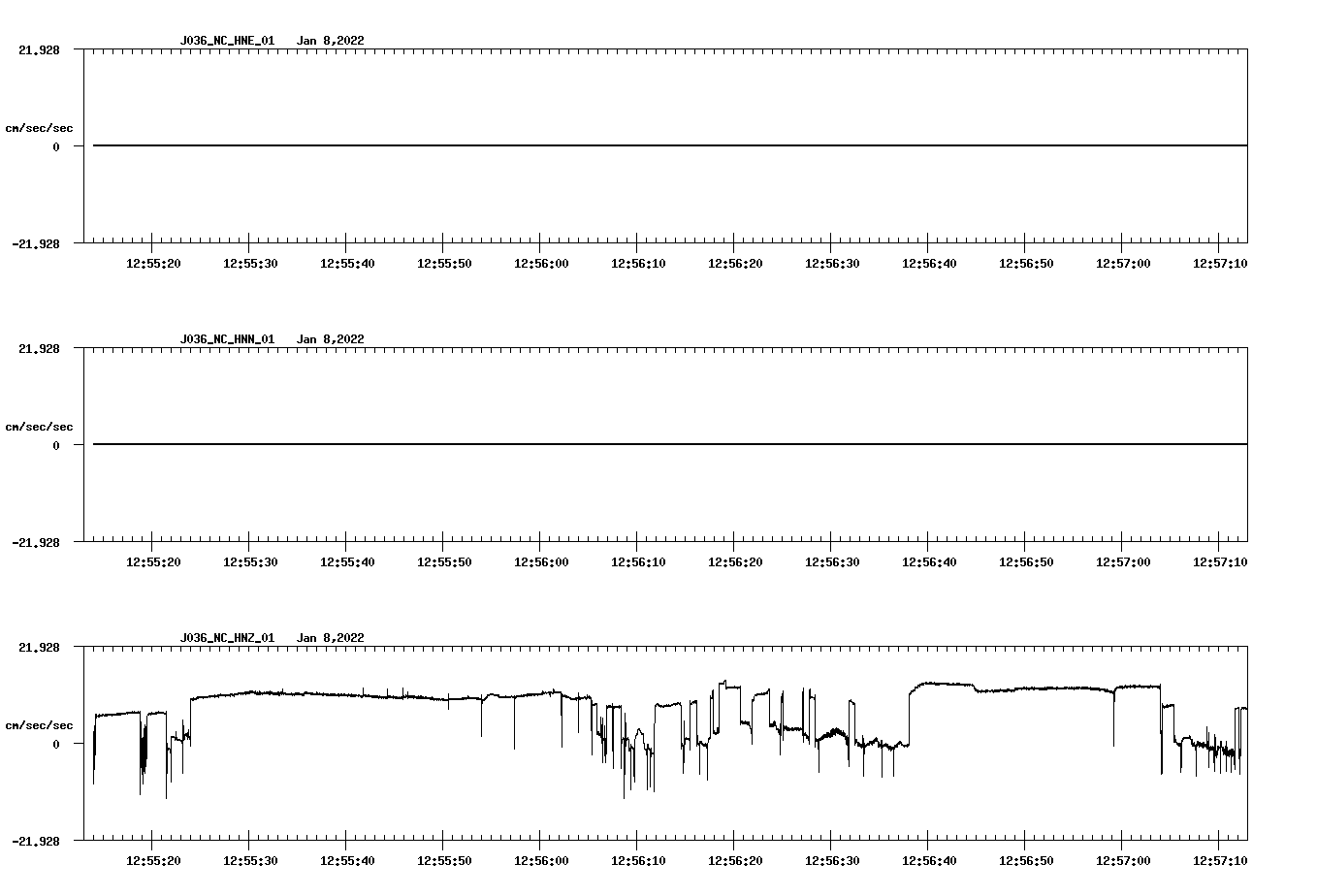Click the 12:56:20 time label under HNN plot
1317x896 pixels.
coord(735,562)
